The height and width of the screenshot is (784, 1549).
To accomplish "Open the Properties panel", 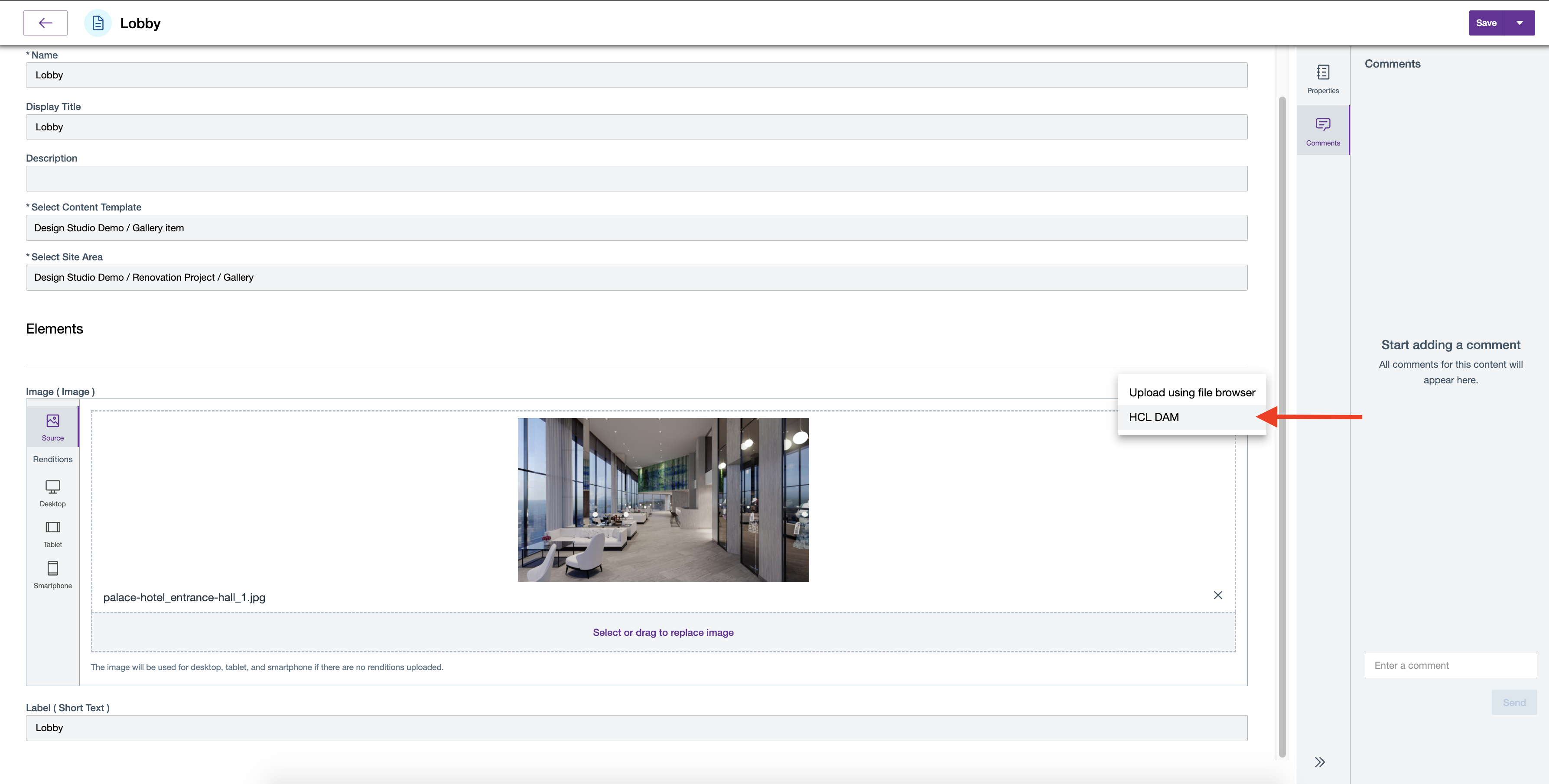I will point(1322,79).
